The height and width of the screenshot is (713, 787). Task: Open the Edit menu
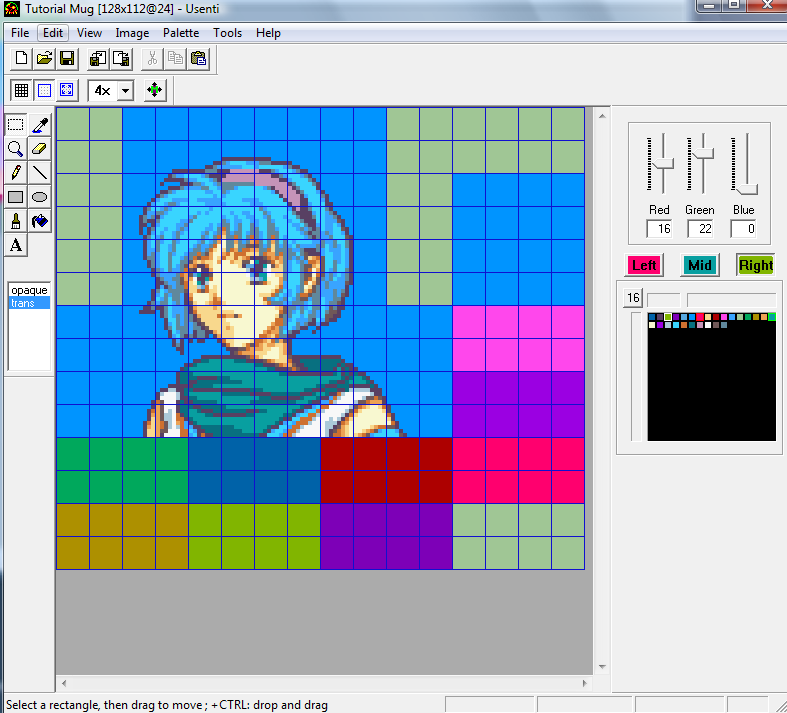click(x=53, y=33)
